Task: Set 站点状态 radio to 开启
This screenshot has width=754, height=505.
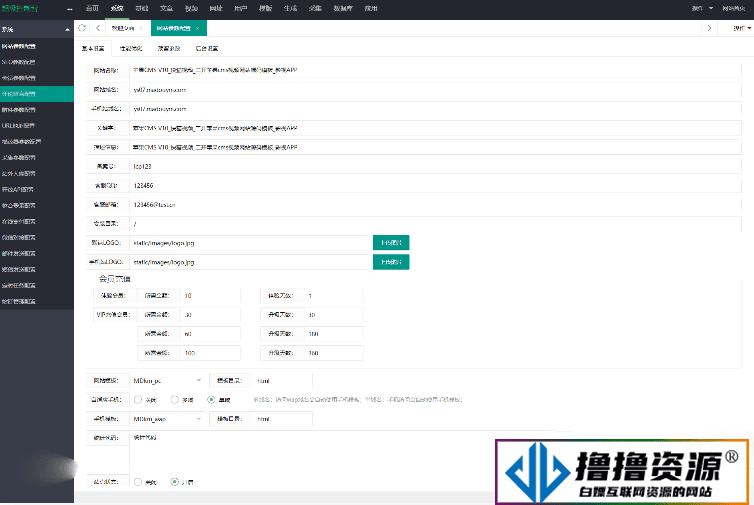Action: [175, 481]
